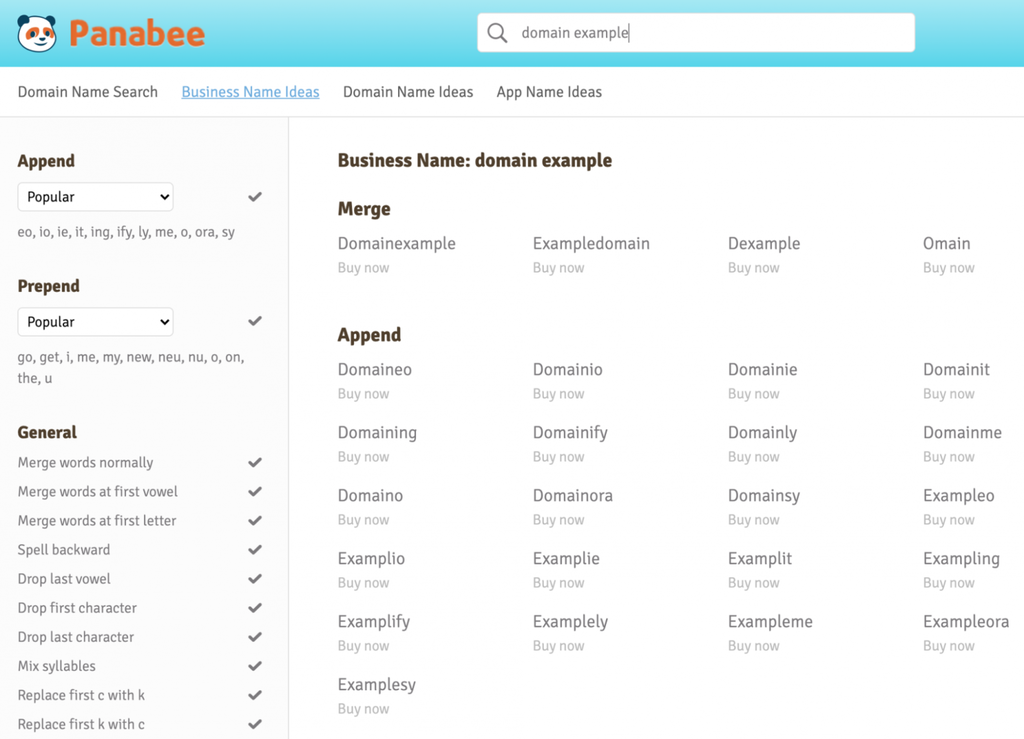Open the Prepend Popular dropdown

coord(95,322)
